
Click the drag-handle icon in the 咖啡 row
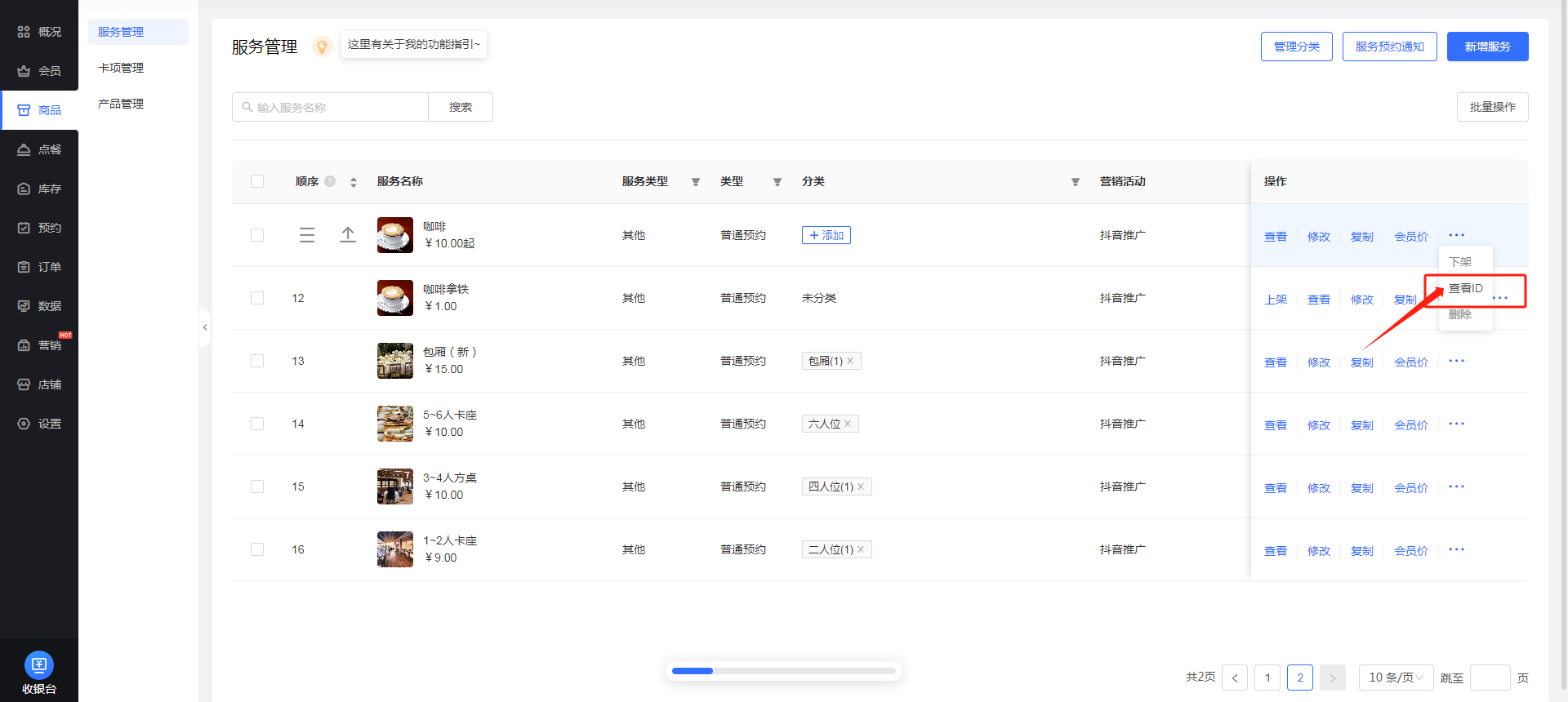click(x=307, y=235)
